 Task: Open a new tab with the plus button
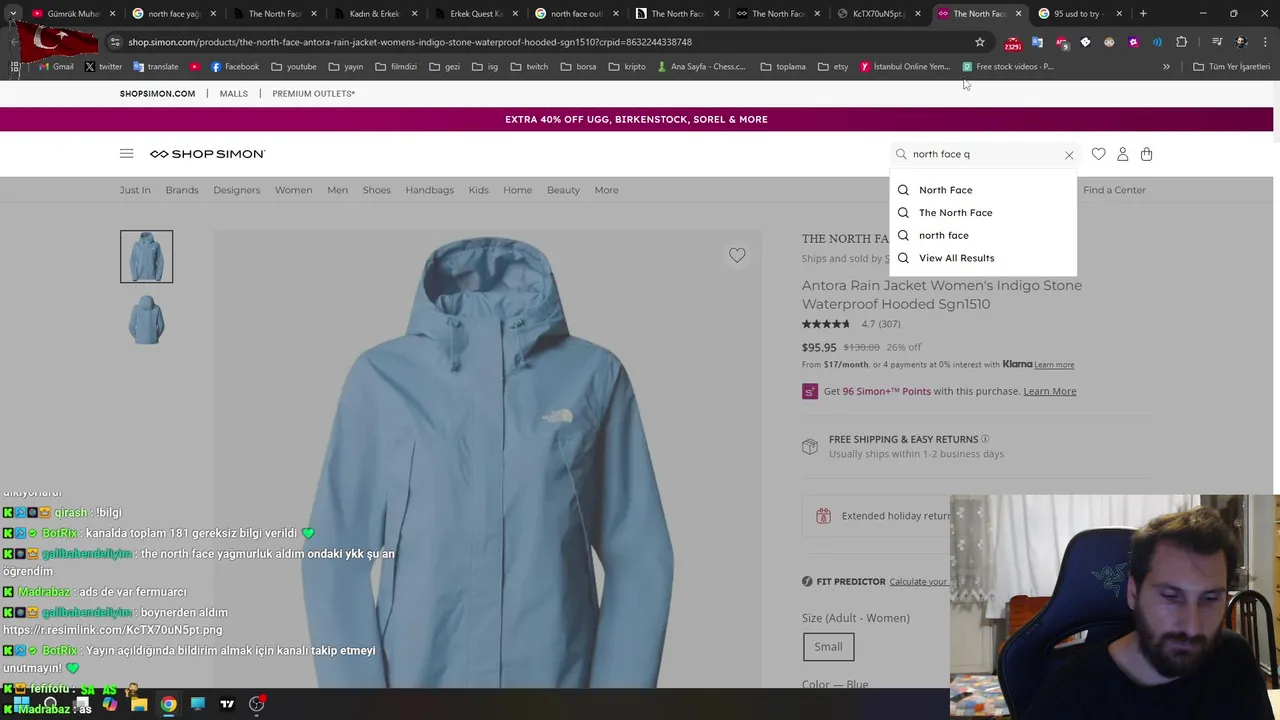[x=1143, y=14]
